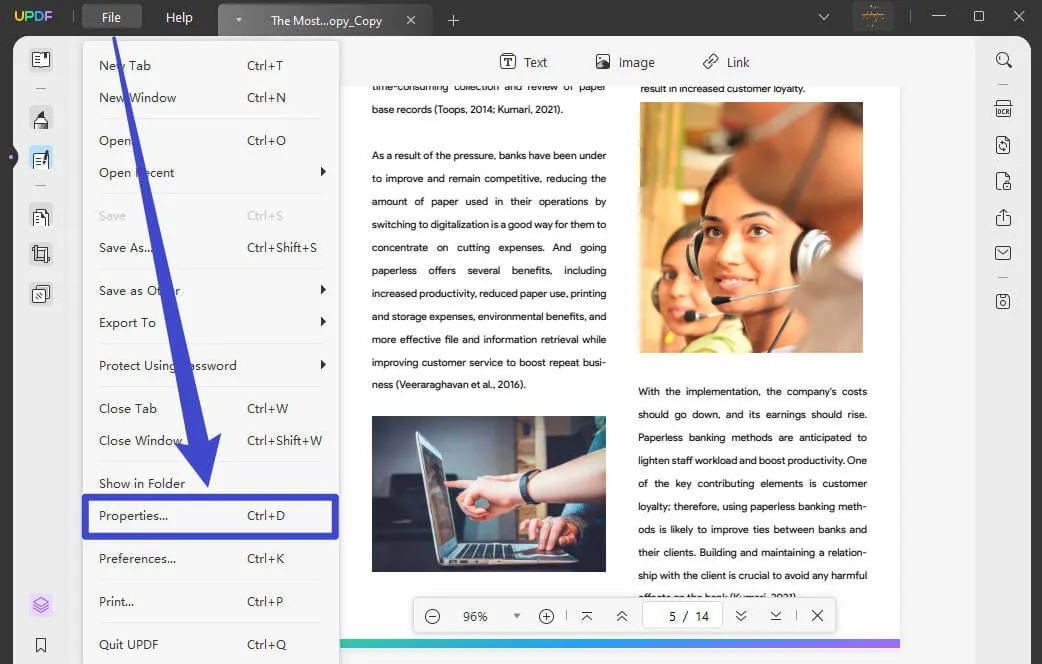Choose Properties… menu entry
The image size is (1042, 664).
(x=211, y=516)
